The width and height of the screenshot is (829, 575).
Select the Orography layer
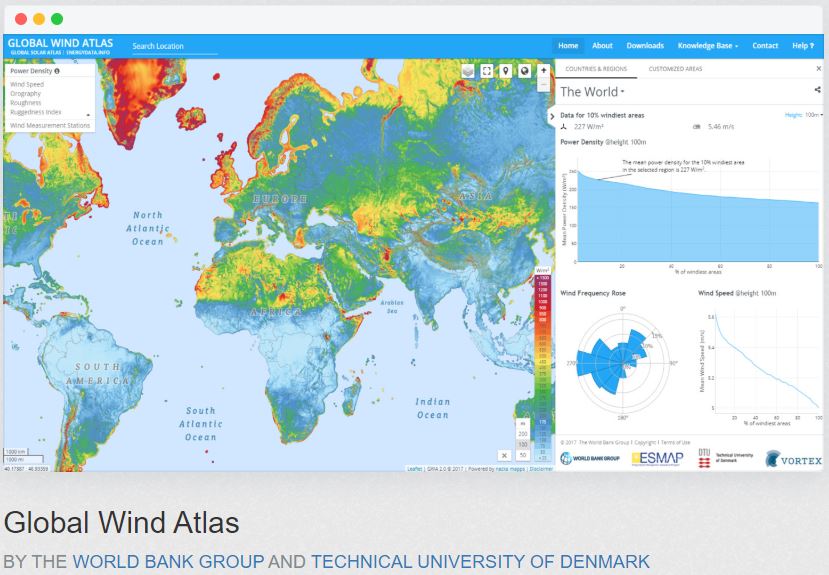[25, 94]
